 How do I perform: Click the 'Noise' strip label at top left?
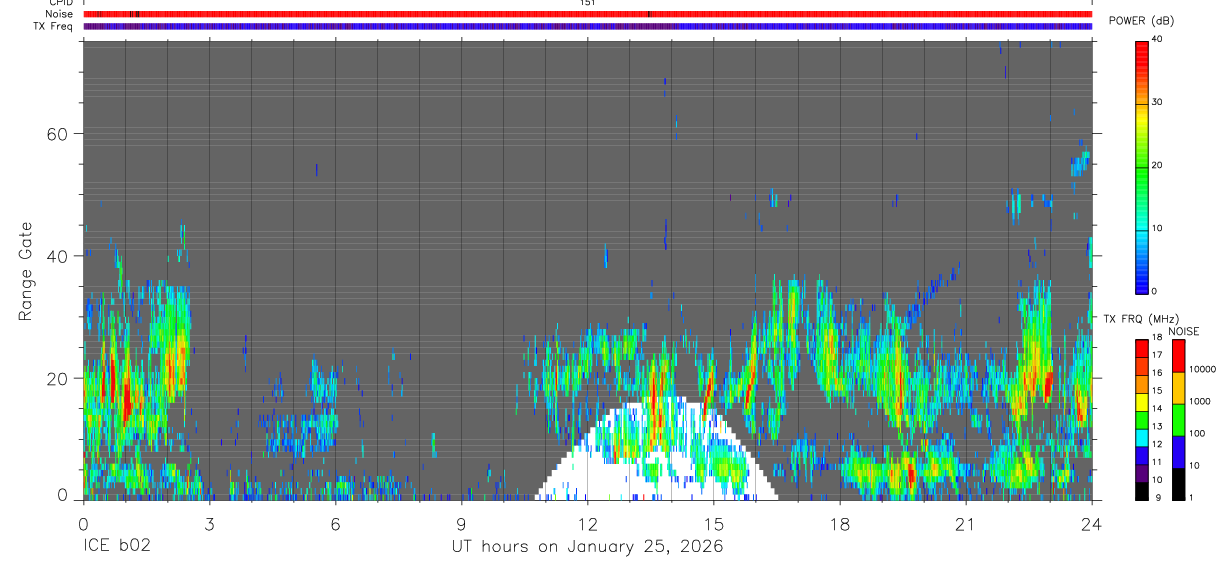point(59,14)
